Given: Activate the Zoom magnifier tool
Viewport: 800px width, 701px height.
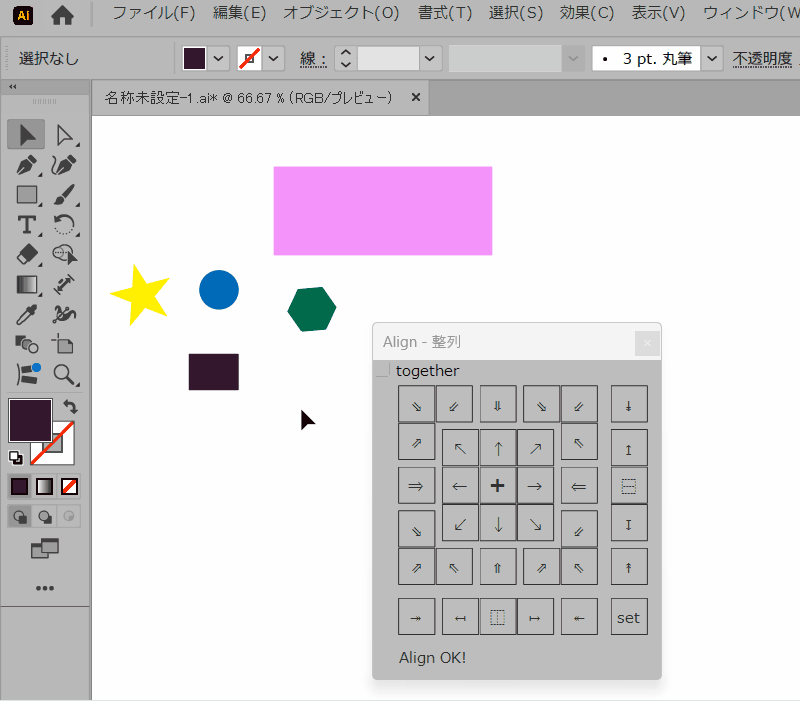Looking at the screenshot, I should (x=65, y=375).
